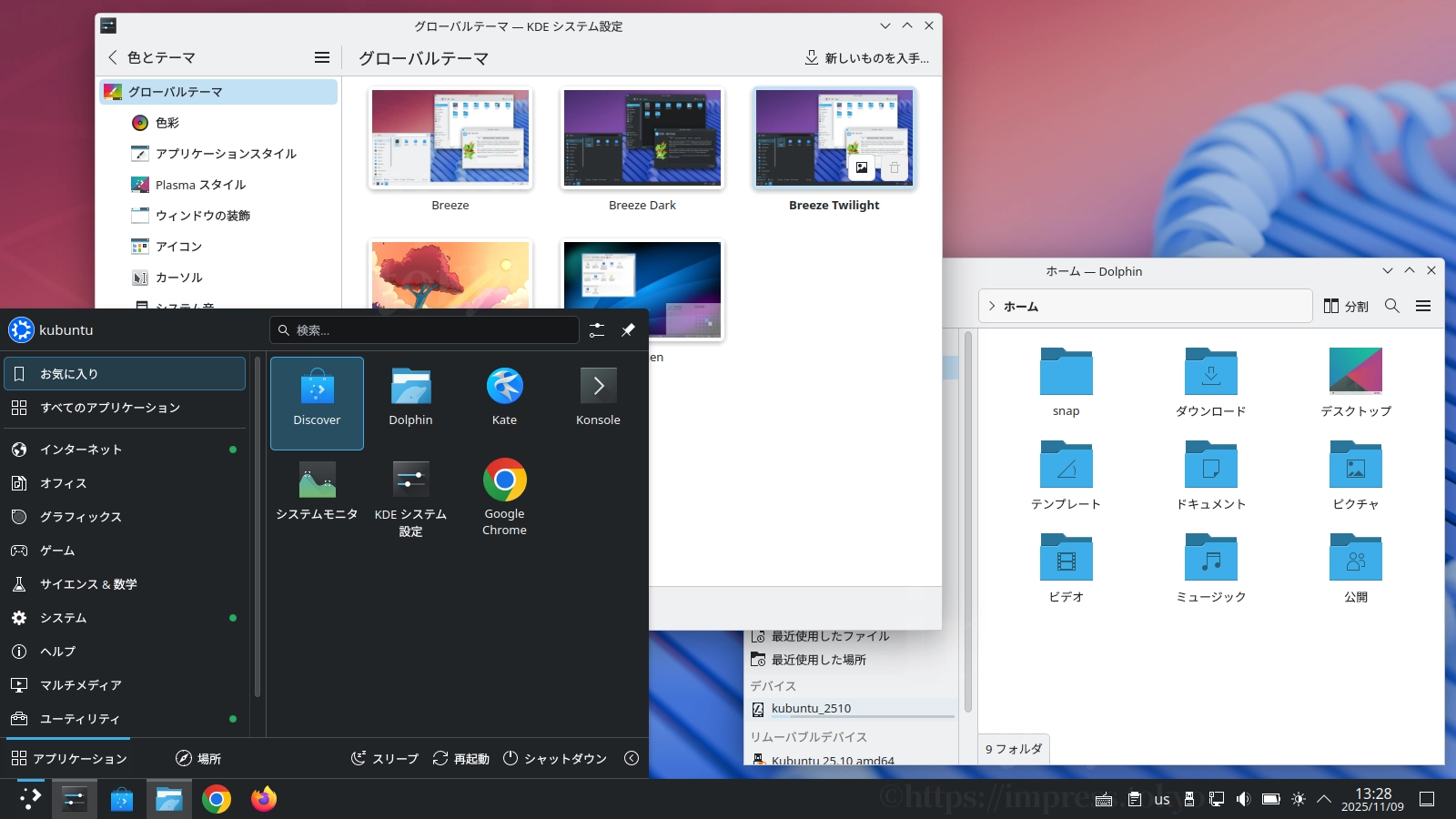
Task: Select すべてのアプリケーション in launcher
Action: (x=125, y=408)
